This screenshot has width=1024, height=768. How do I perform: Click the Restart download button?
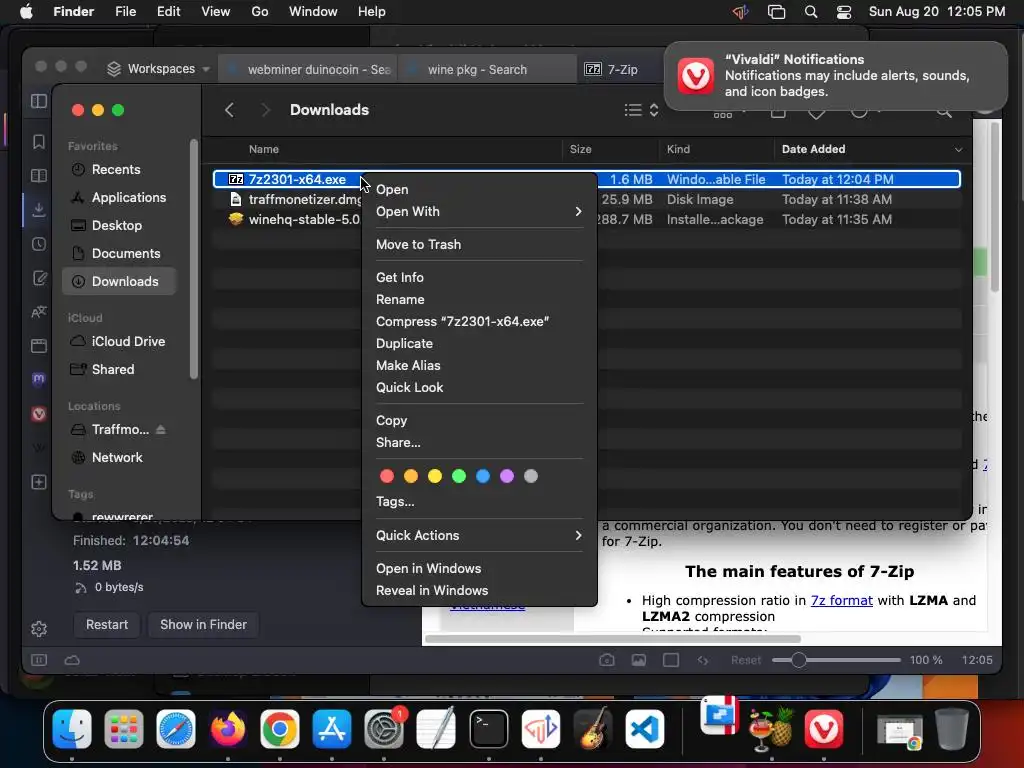pyautogui.click(x=107, y=624)
